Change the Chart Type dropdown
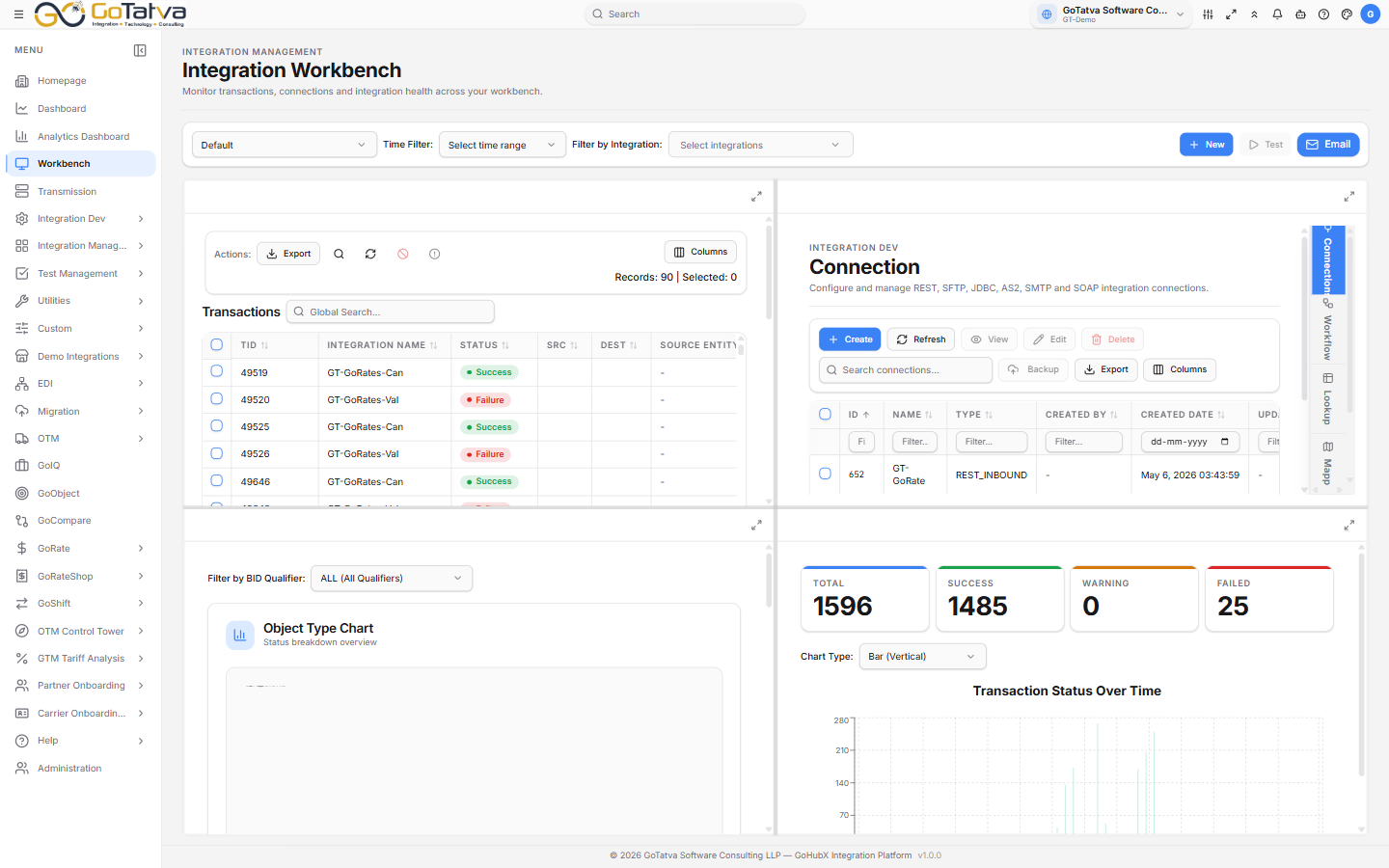 922,657
